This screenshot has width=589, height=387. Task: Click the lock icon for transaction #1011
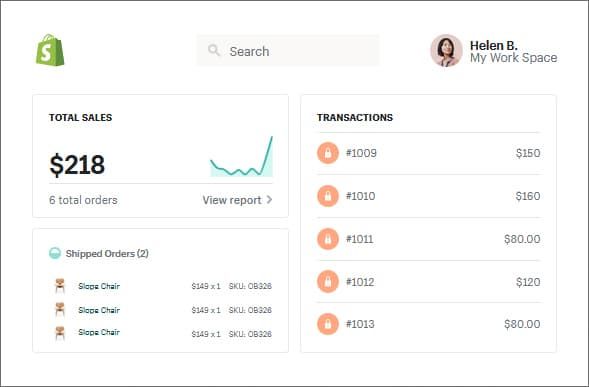[328, 239]
